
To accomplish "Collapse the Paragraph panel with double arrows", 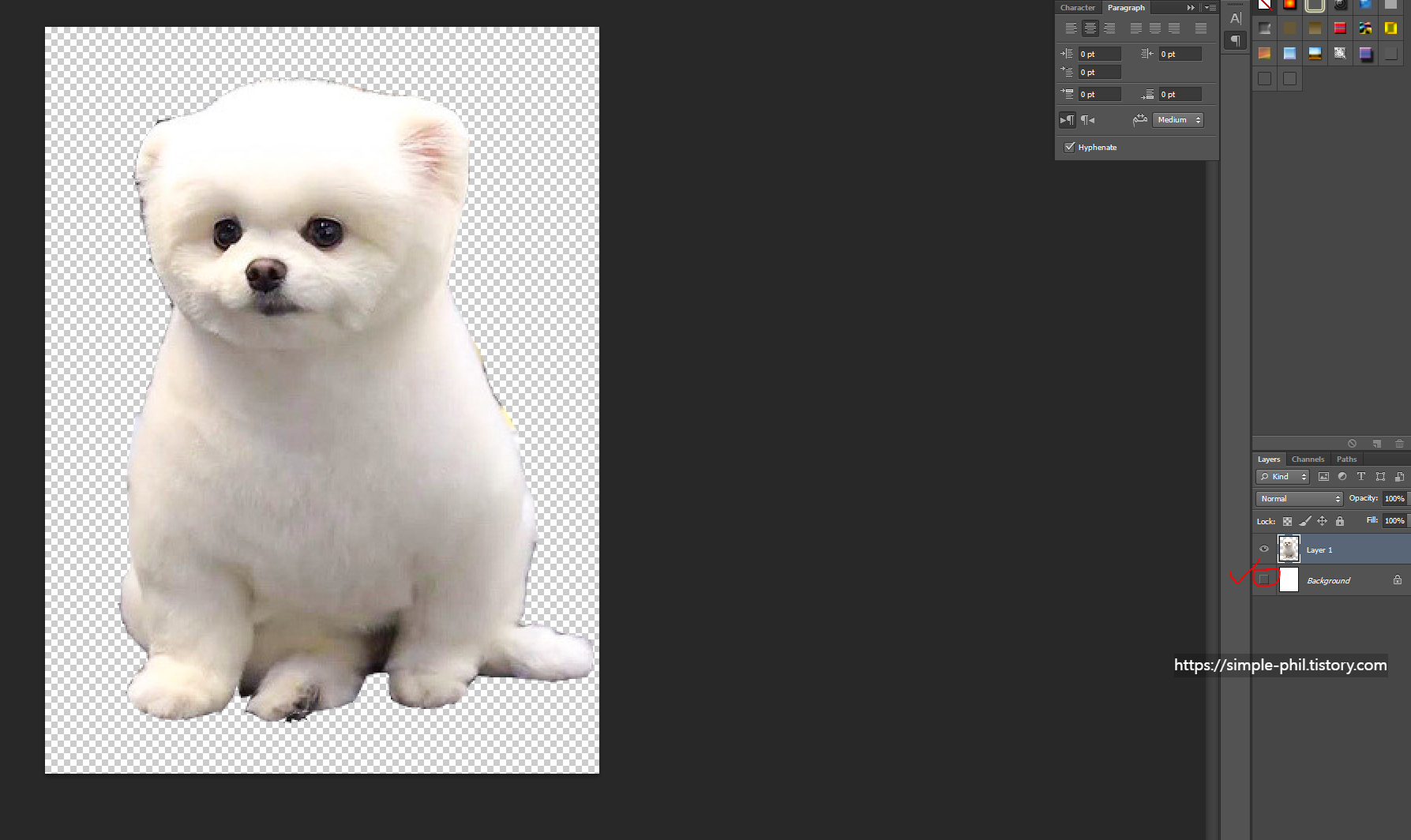I will (x=1191, y=7).
